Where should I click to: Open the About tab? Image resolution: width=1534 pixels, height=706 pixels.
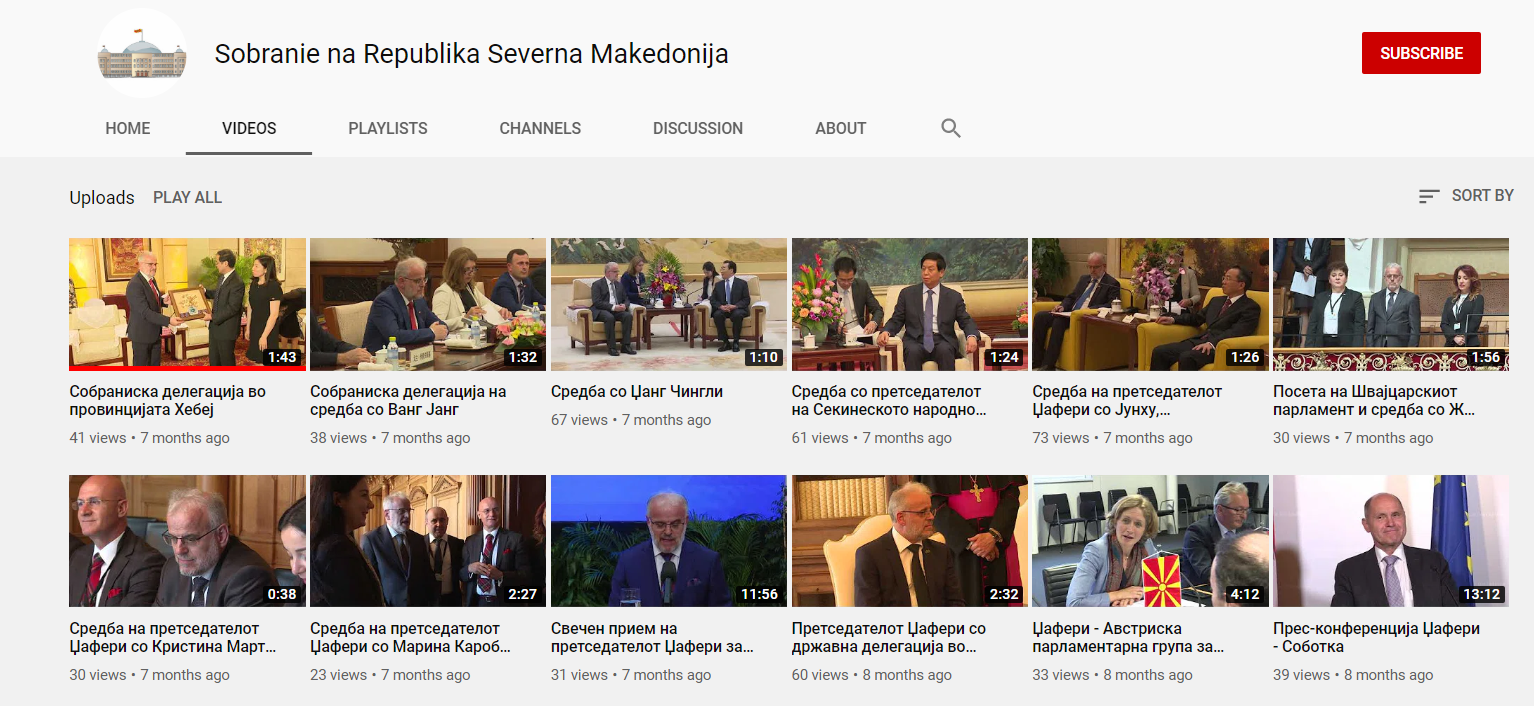click(840, 128)
